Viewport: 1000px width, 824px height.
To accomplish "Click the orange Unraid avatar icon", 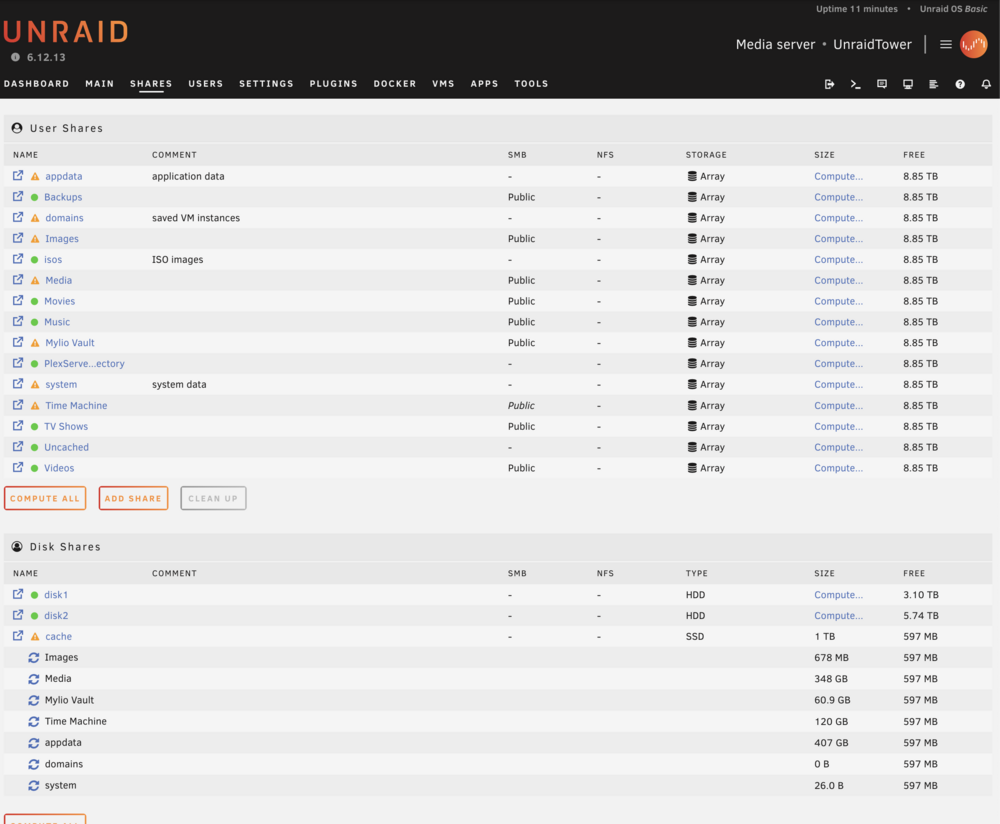I will tap(974, 44).
